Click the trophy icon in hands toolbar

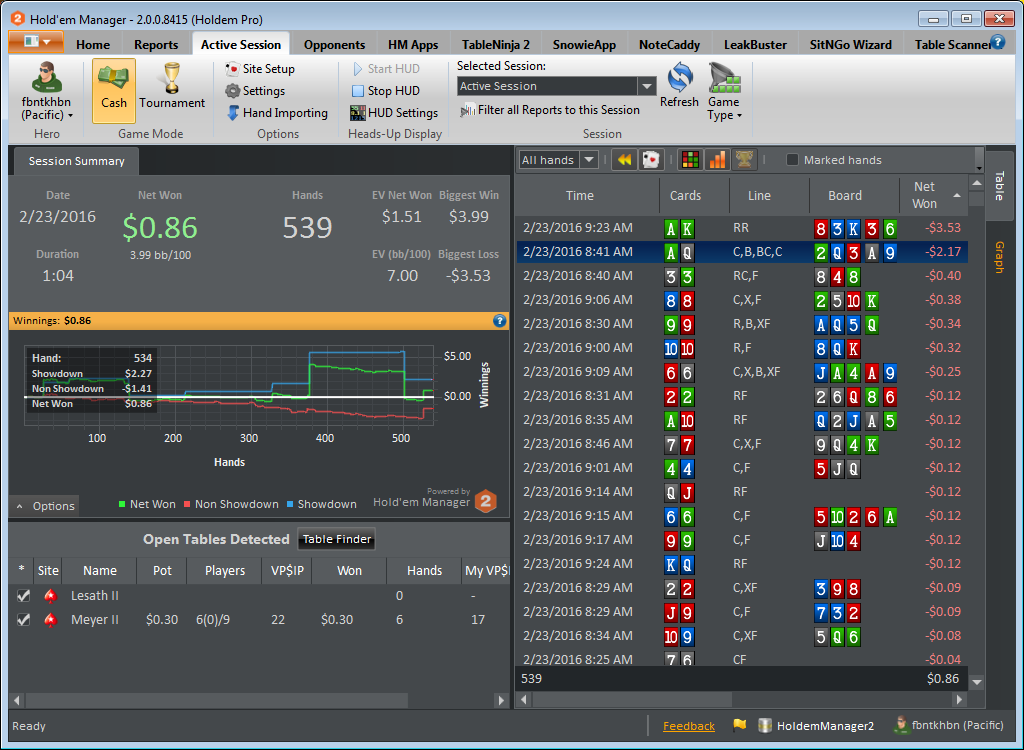(744, 160)
